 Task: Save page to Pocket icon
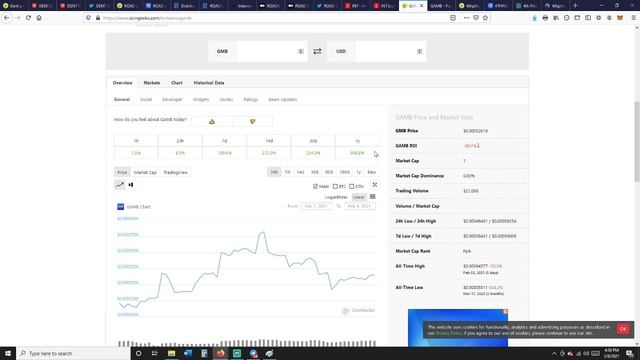[476, 18]
